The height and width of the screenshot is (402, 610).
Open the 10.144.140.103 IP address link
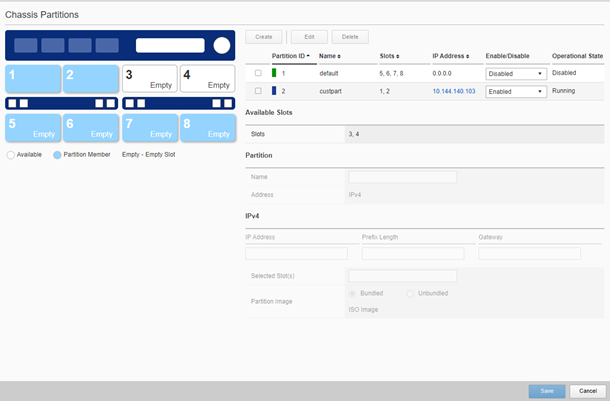coord(453,91)
